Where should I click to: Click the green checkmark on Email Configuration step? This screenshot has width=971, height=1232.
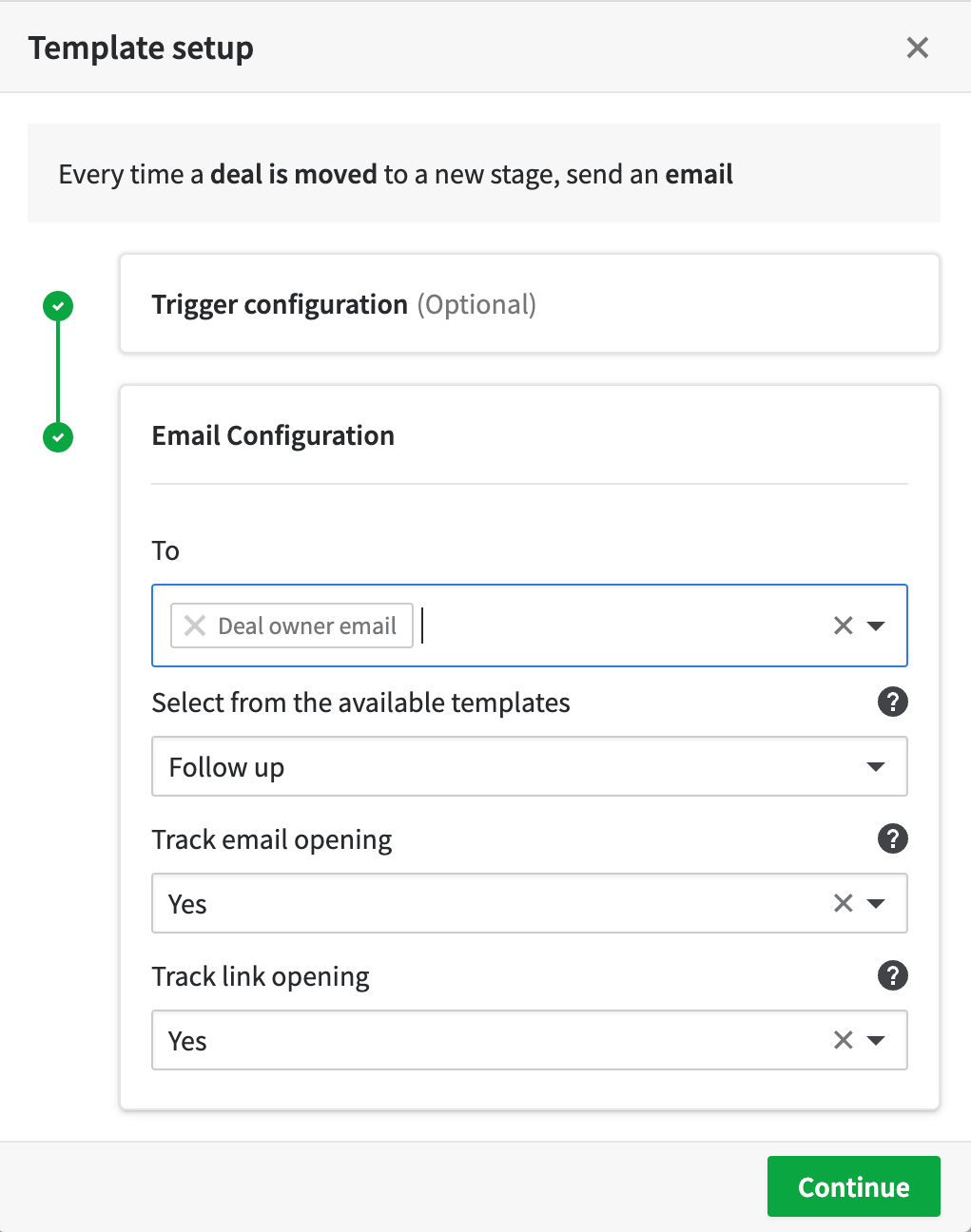(x=57, y=438)
